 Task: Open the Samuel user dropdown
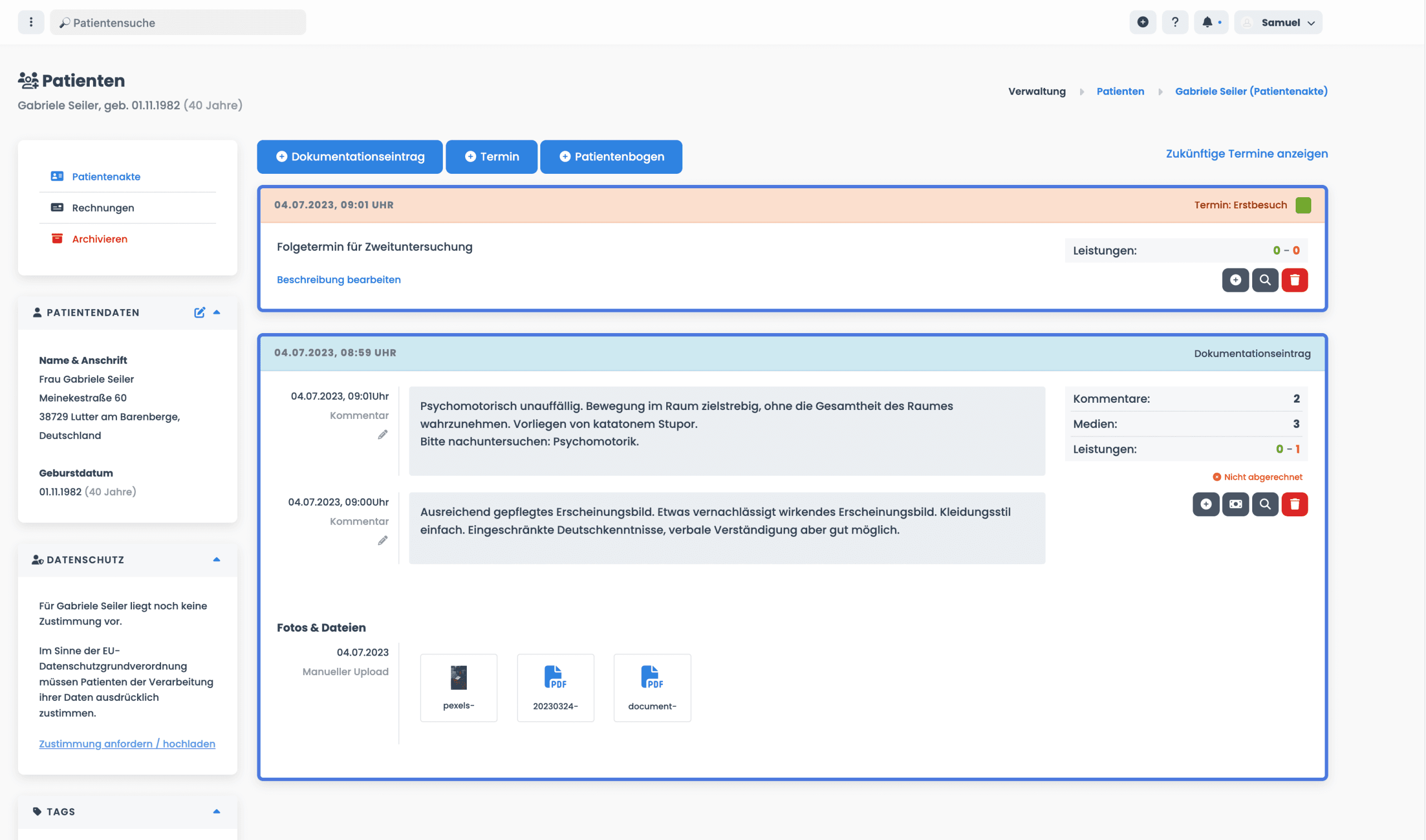coord(1279,23)
